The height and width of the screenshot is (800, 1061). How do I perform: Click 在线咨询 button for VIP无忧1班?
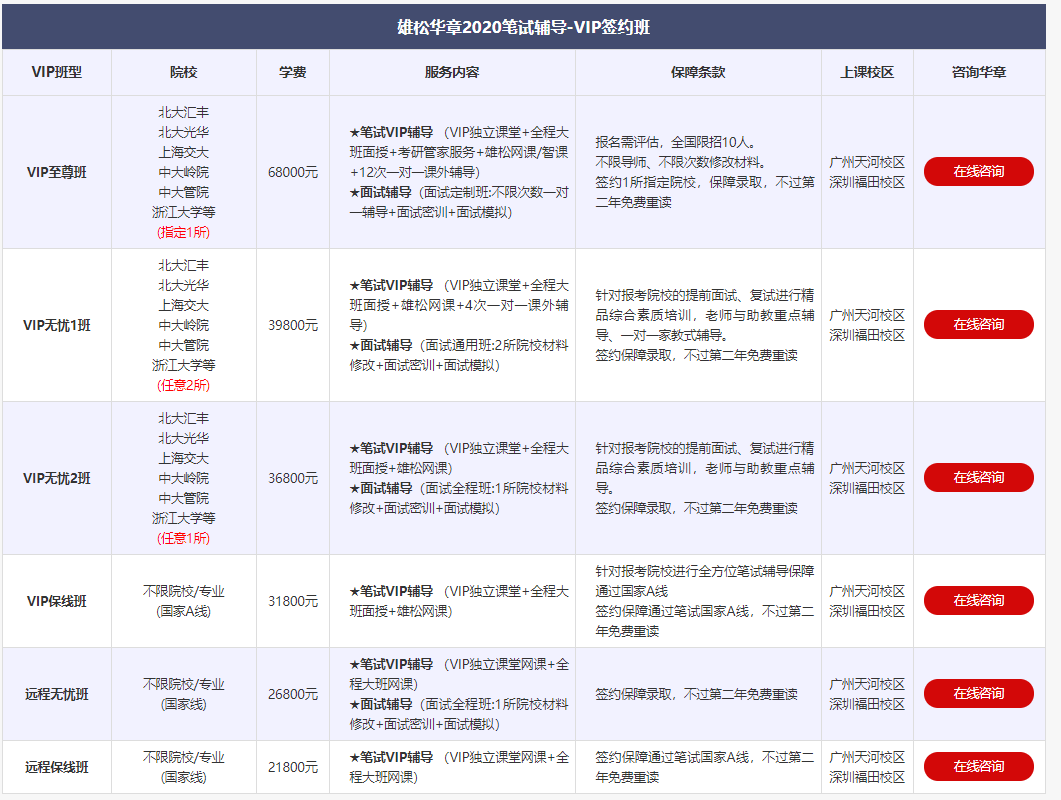[978, 324]
